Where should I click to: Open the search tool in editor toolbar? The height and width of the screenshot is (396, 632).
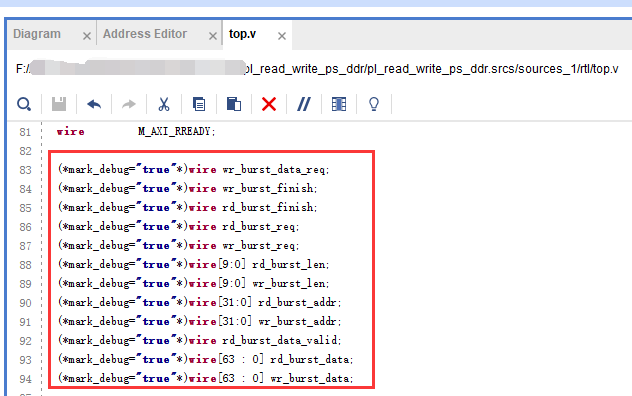pos(24,104)
